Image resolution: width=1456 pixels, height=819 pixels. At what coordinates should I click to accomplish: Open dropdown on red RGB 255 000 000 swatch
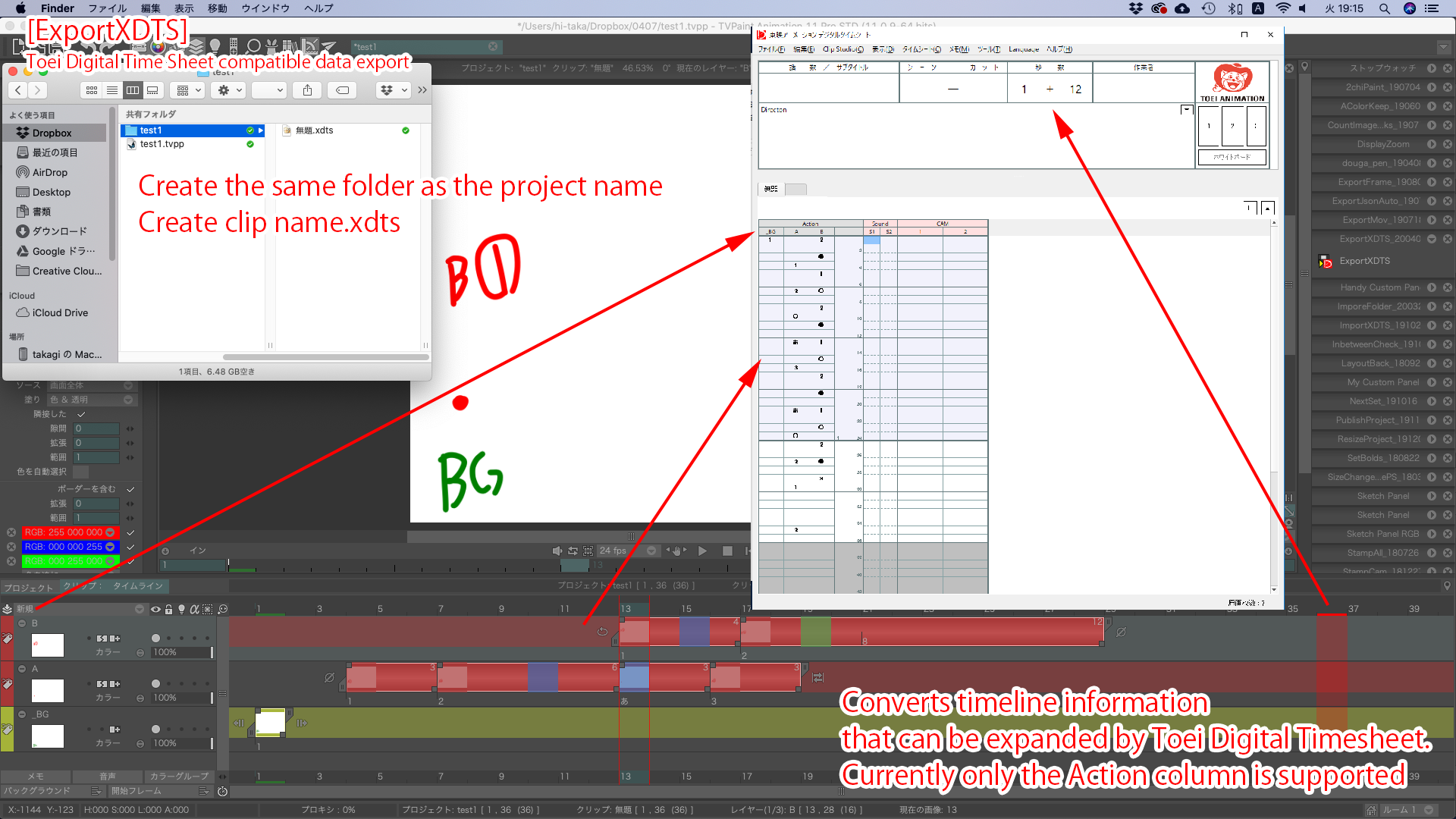pyautogui.click(x=110, y=532)
